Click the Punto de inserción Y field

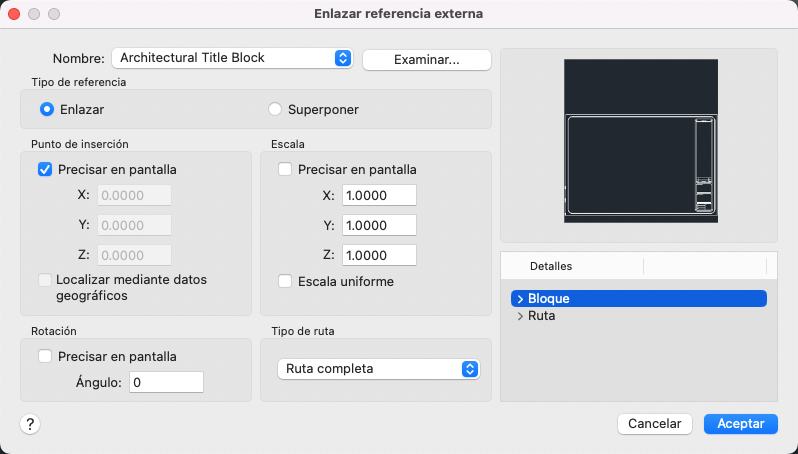134,225
